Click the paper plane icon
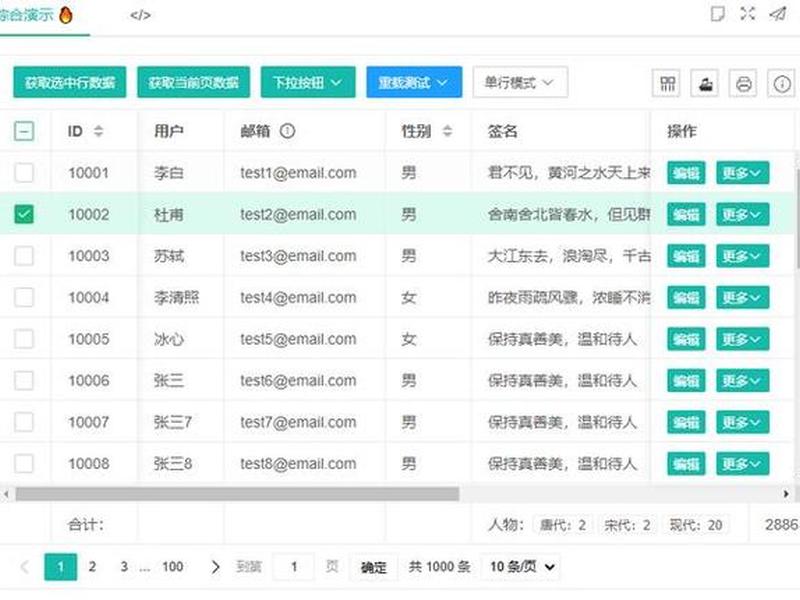This screenshot has width=800, height=600. [x=778, y=14]
